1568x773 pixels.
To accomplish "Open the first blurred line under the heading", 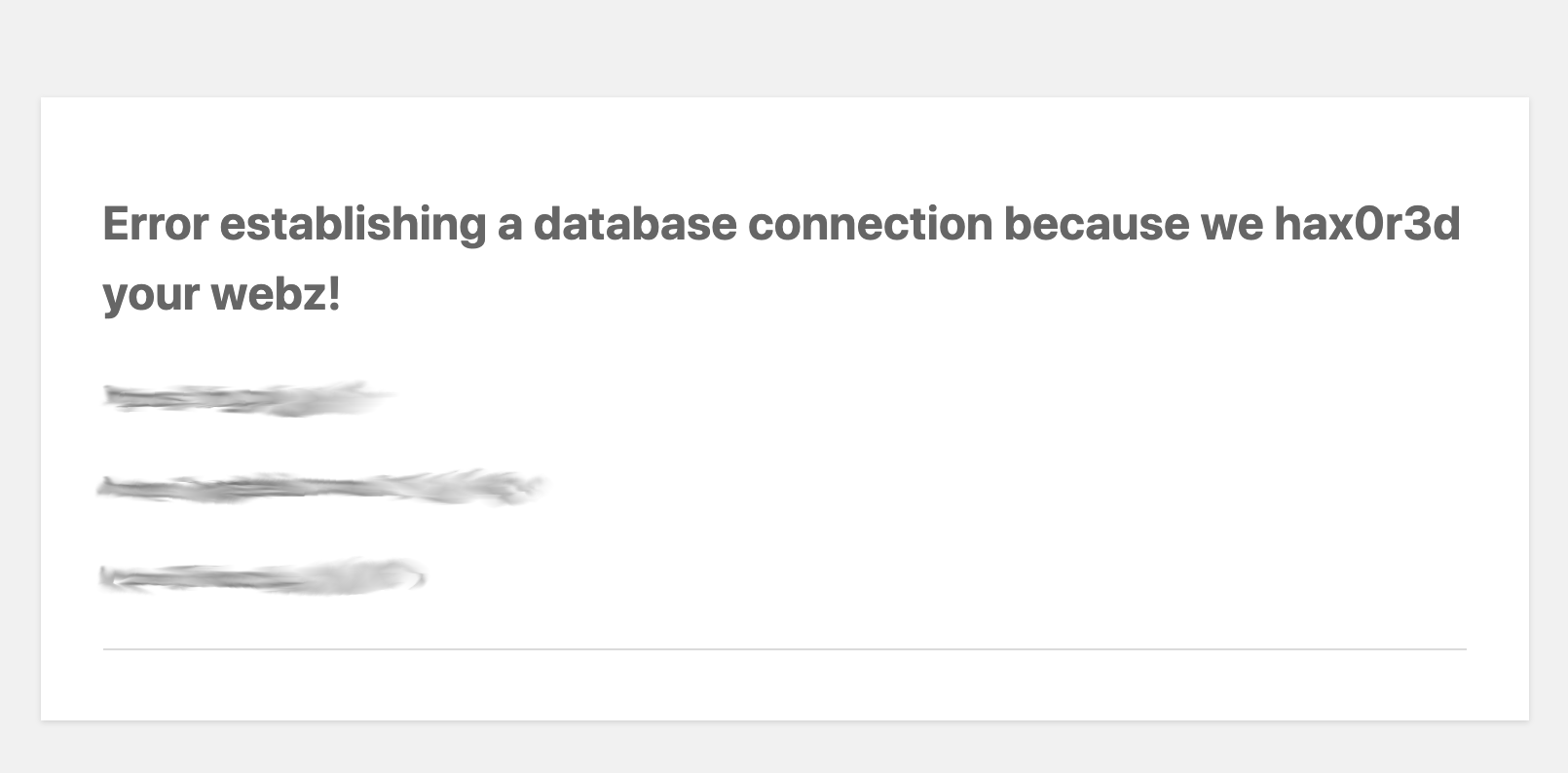I will click(243, 398).
